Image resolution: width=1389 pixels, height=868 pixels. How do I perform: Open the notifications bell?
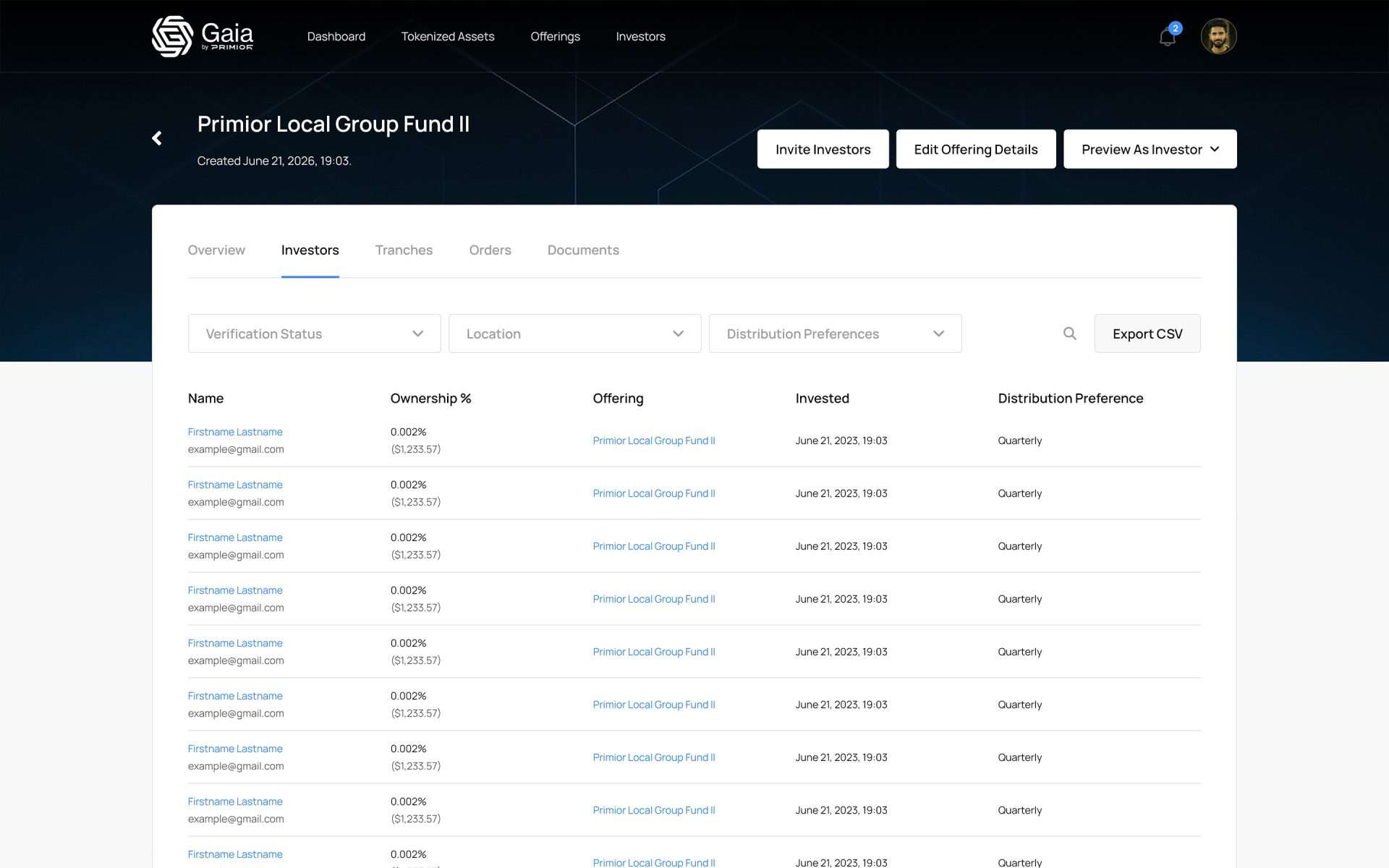(x=1167, y=37)
